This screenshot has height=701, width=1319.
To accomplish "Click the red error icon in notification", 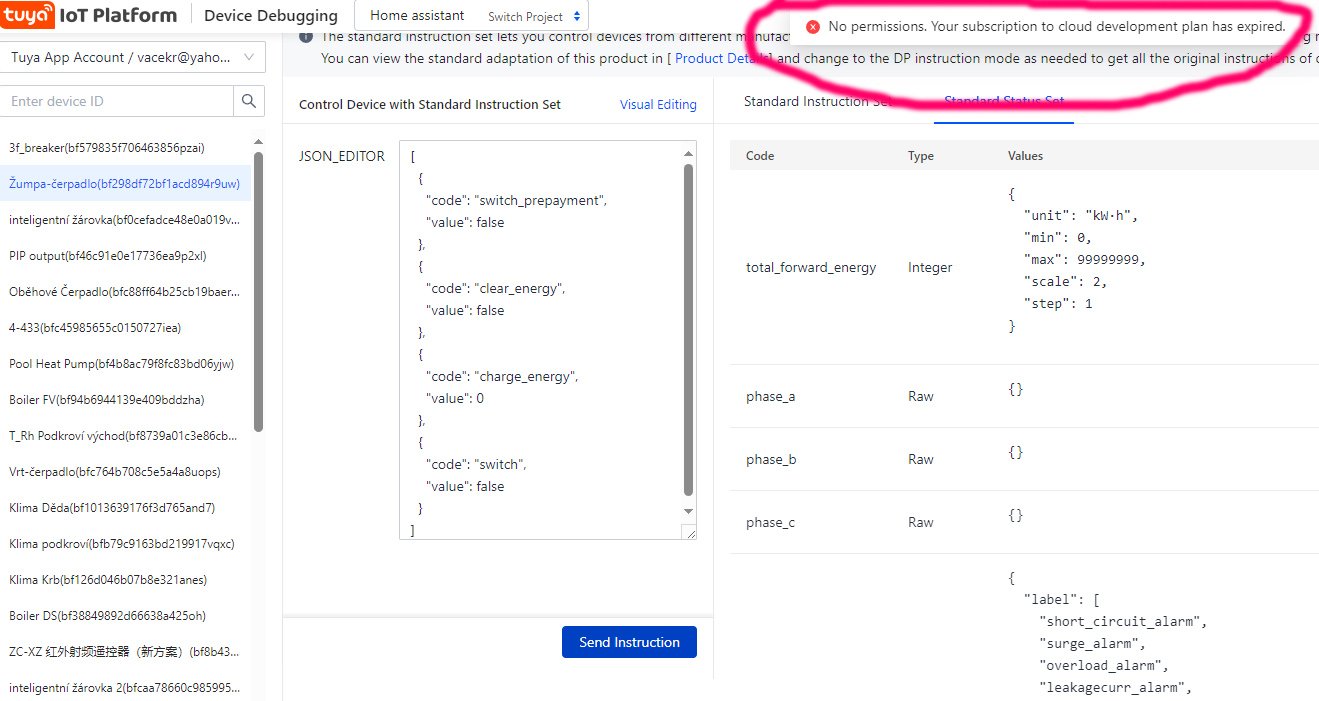I will tap(813, 27).
